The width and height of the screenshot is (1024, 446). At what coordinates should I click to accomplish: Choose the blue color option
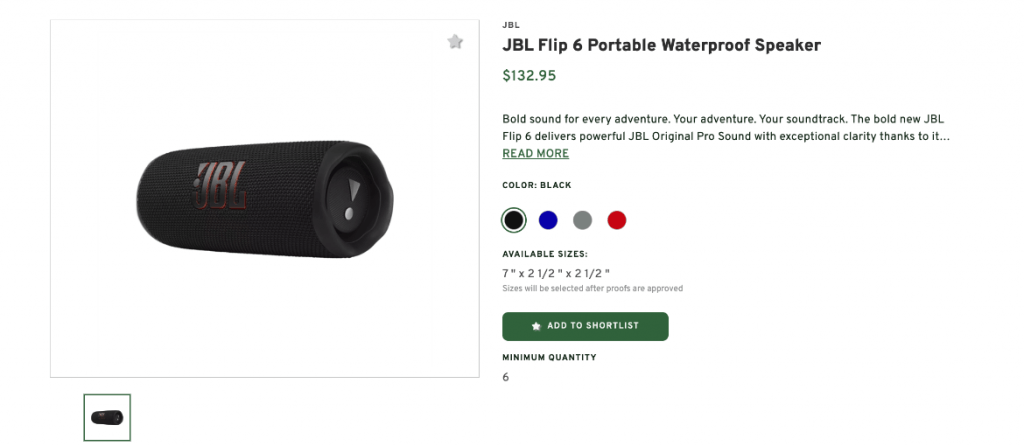coord(548,220)
